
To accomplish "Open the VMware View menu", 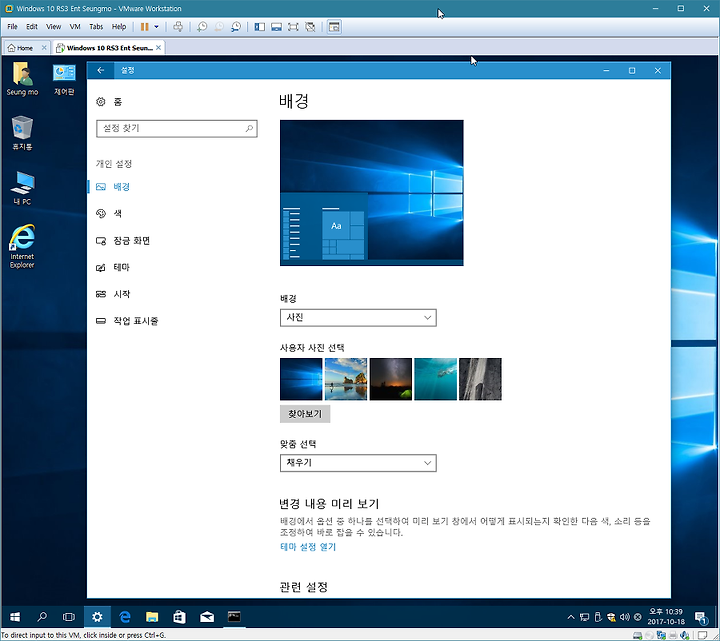I will (x=53, y=27).
